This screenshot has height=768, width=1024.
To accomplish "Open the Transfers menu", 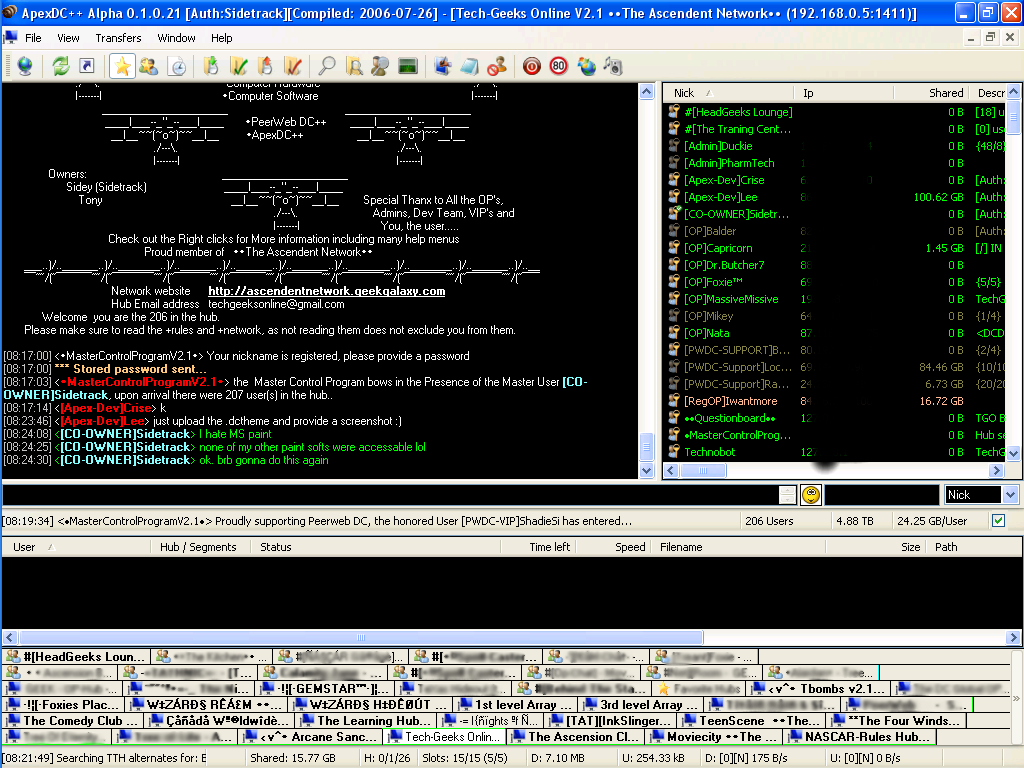I will 118,38.
